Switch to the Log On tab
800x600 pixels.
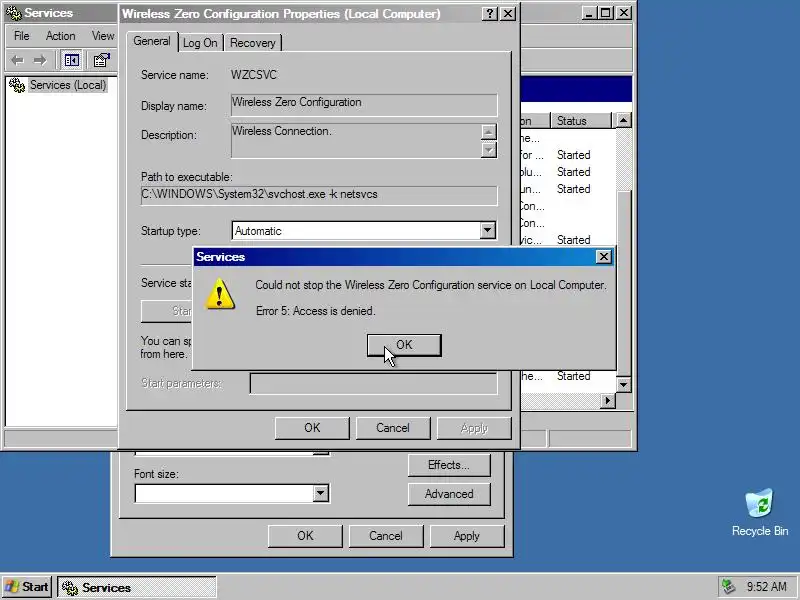[x=200, y=43]
